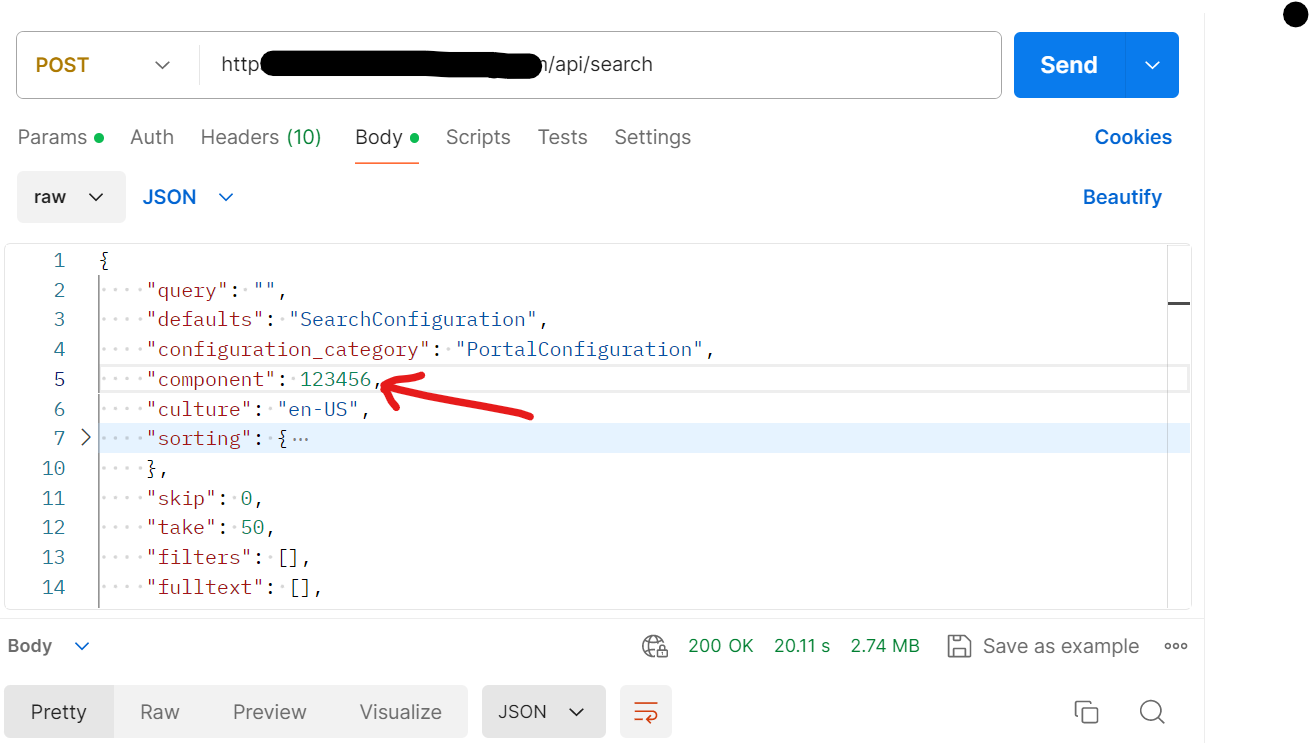The height and width of the screenshot is (743, 1309).
Task: Click the network globe lock icon
Action: coord(655,646)
